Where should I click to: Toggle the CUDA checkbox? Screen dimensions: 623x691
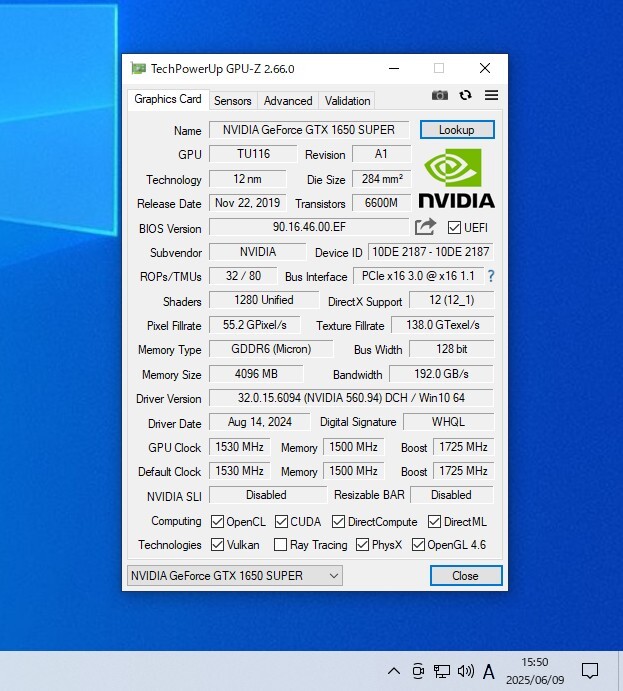(x=281, y=521)
